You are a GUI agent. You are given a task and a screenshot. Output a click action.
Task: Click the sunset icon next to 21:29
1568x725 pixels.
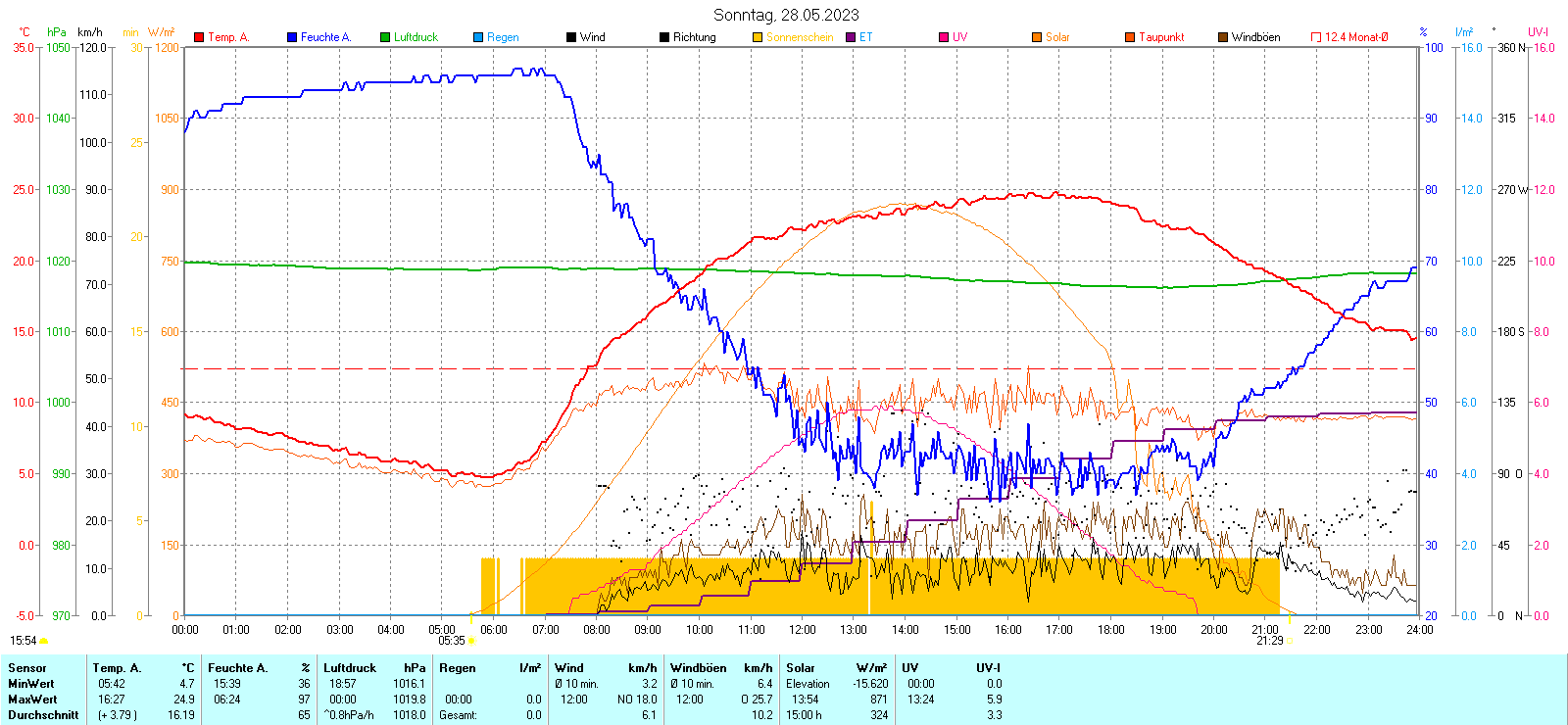coord(1290,641)
